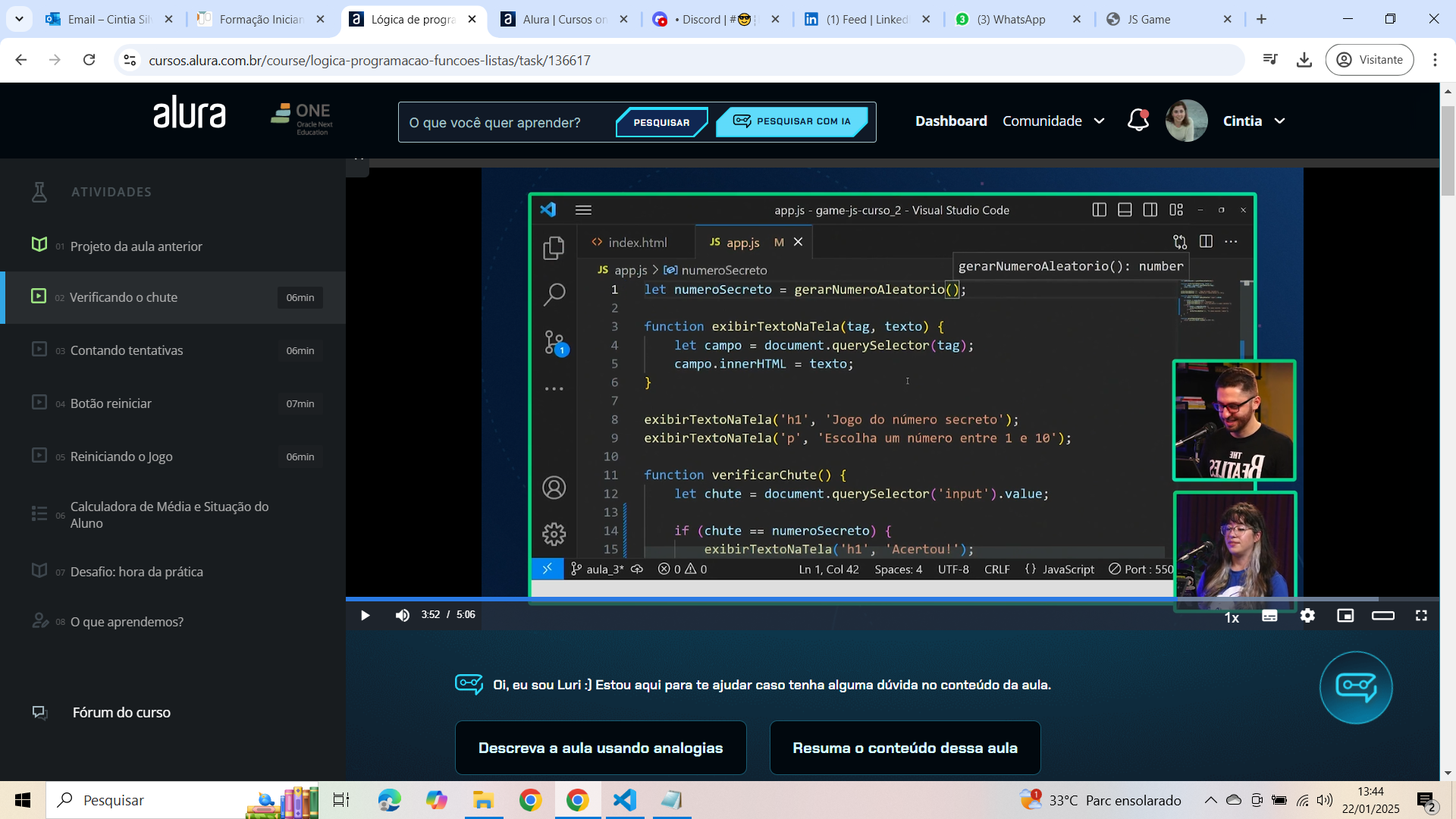Open 'Reiniciando o Jogo' lesson
Viewport: 1456px width, 819px height.
174,457
